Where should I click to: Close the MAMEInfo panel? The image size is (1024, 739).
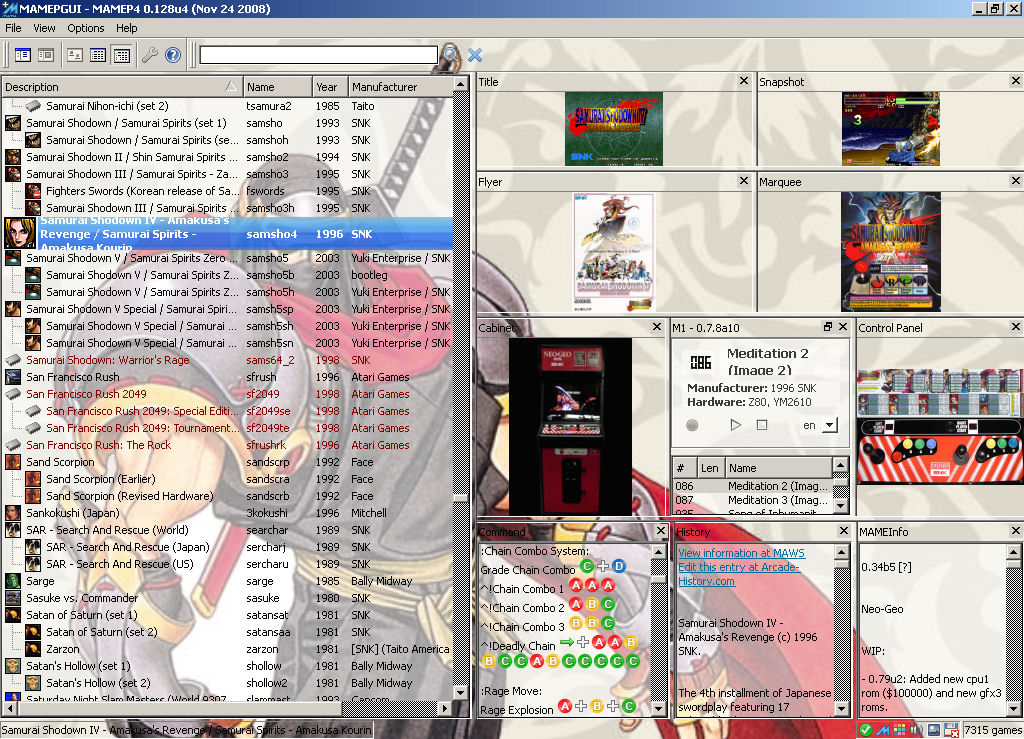click(1016, 531)
